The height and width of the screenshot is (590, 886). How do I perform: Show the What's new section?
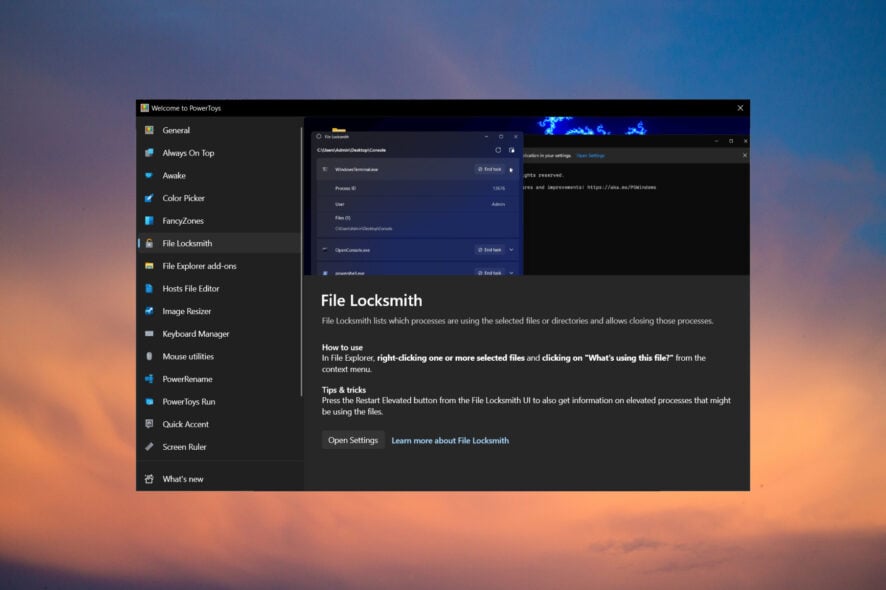coord(219,479)
